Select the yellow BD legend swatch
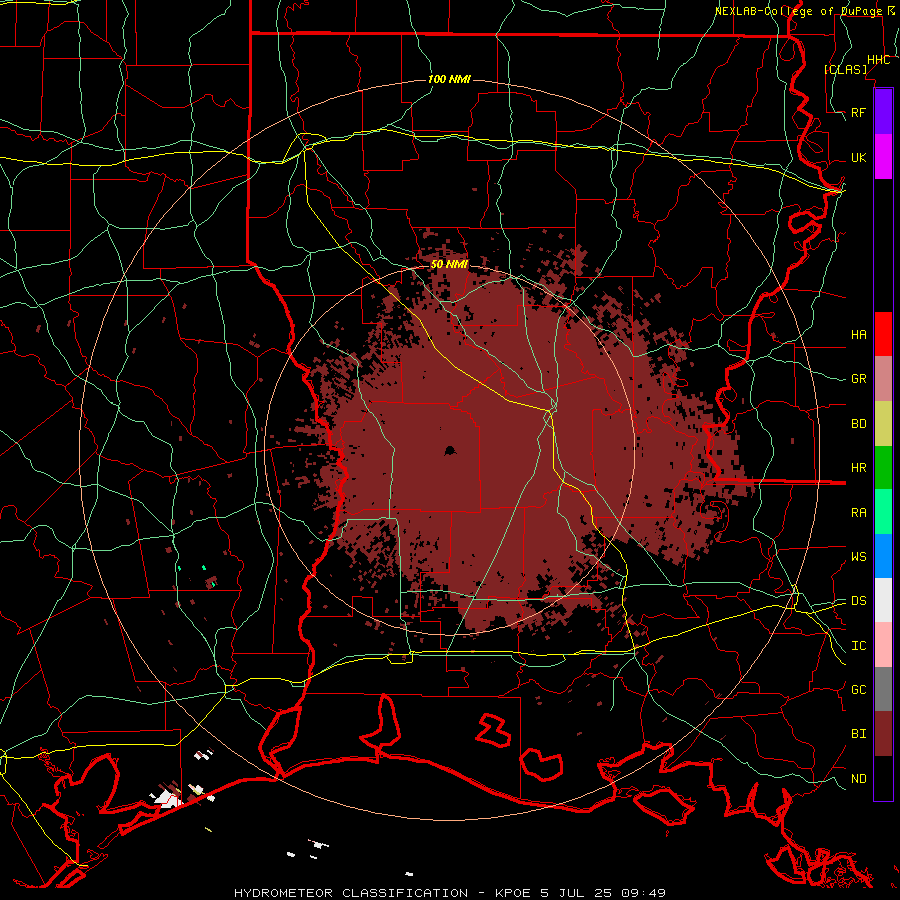Viewport: 900px width, 900px height. [883, 424]
